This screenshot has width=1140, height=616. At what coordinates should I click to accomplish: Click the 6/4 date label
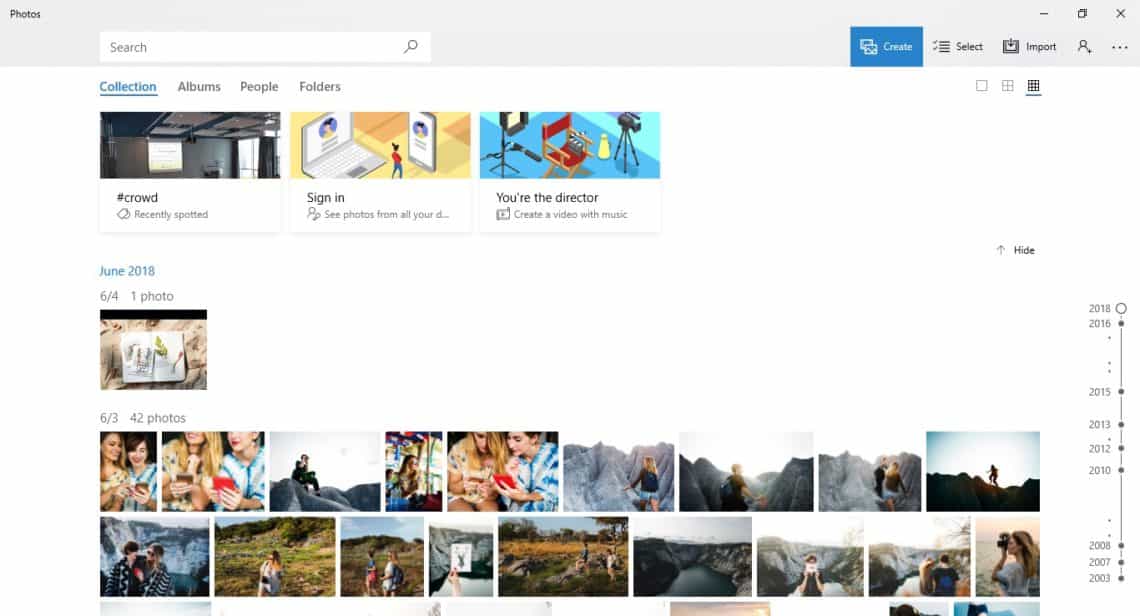109,296
